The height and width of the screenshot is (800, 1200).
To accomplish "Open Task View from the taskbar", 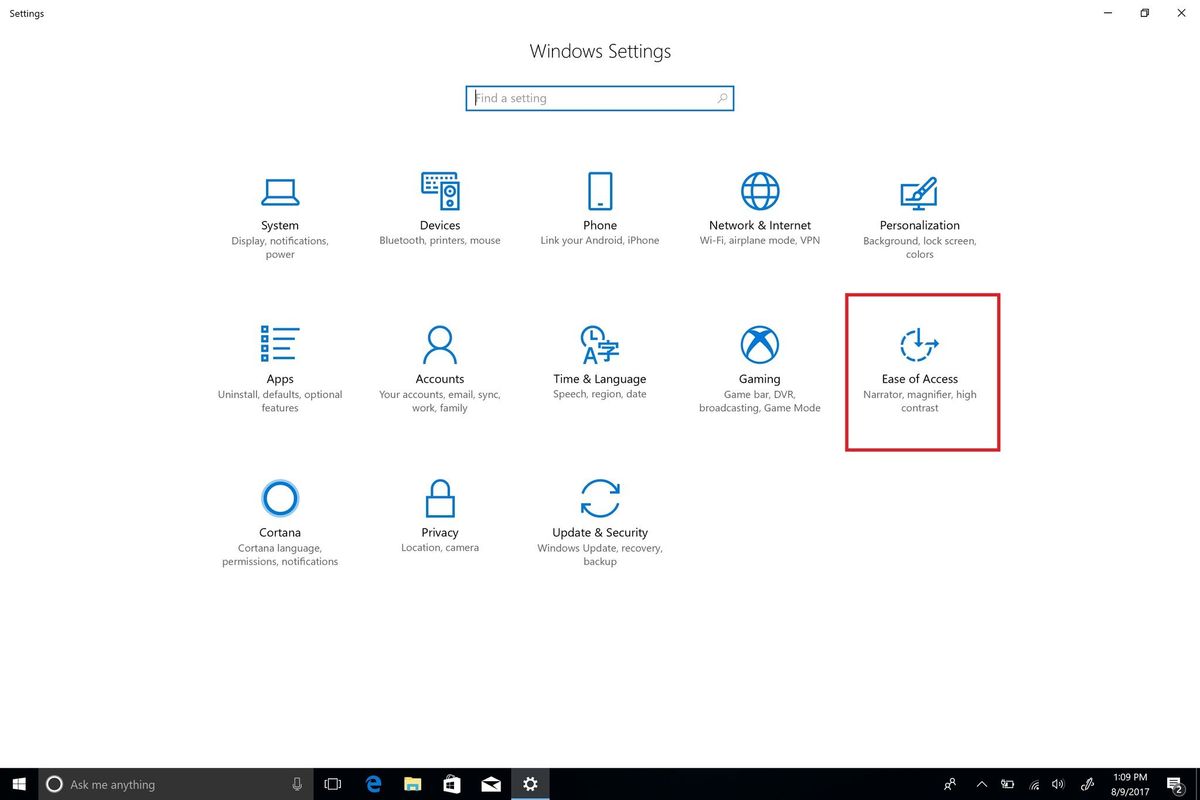I will click(x=331, y=784).
